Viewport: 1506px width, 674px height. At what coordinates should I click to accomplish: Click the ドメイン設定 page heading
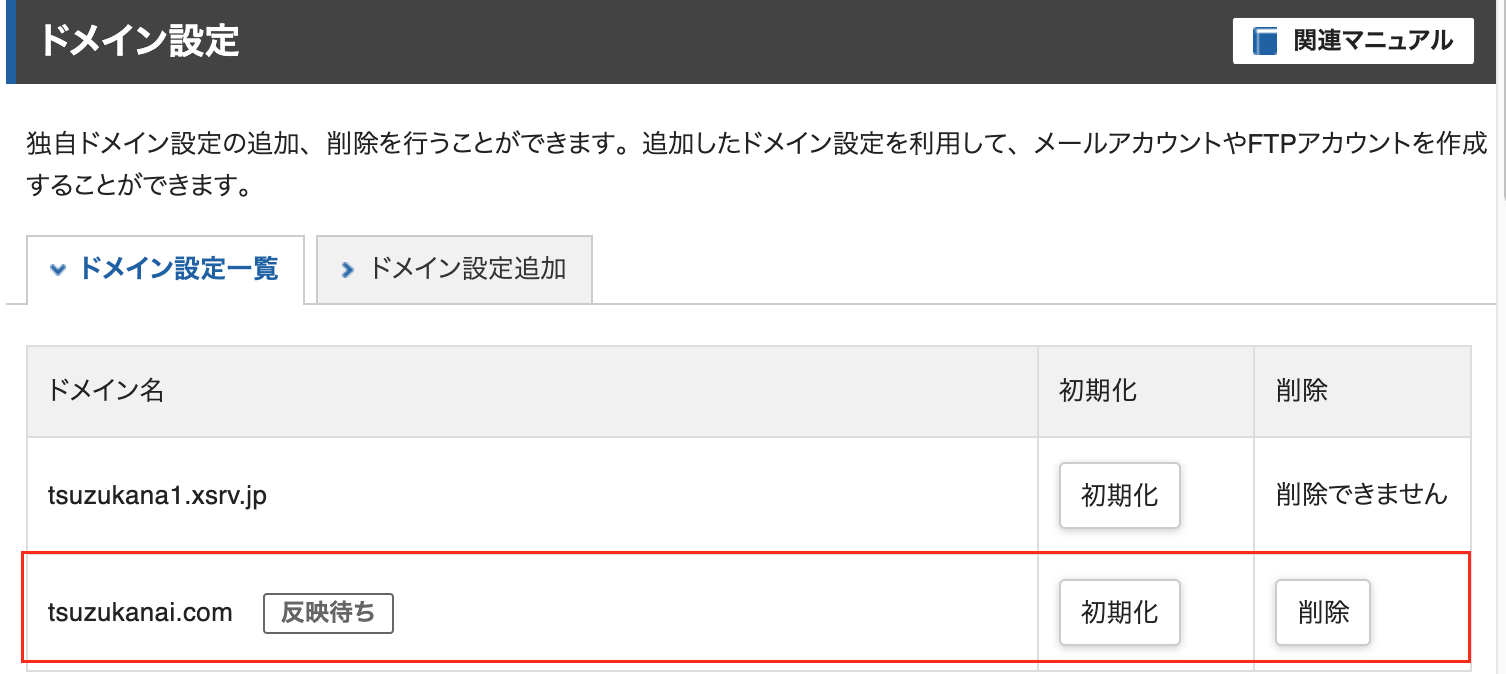pos(140,42)
